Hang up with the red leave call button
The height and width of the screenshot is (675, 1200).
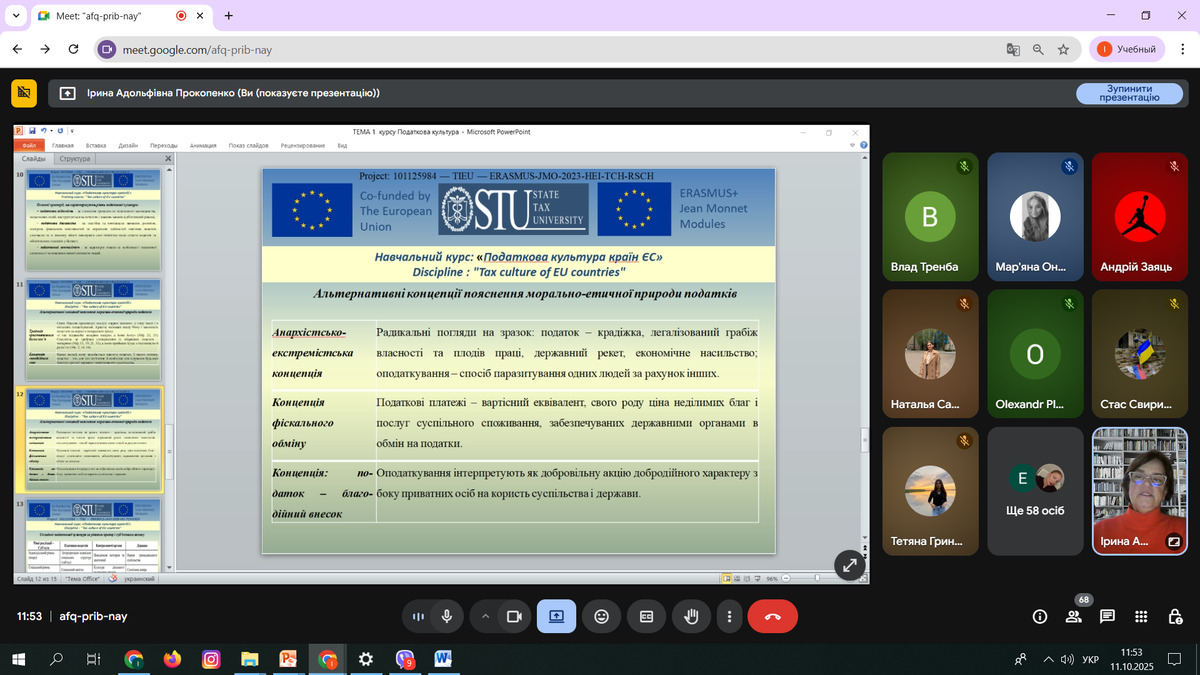772,617
